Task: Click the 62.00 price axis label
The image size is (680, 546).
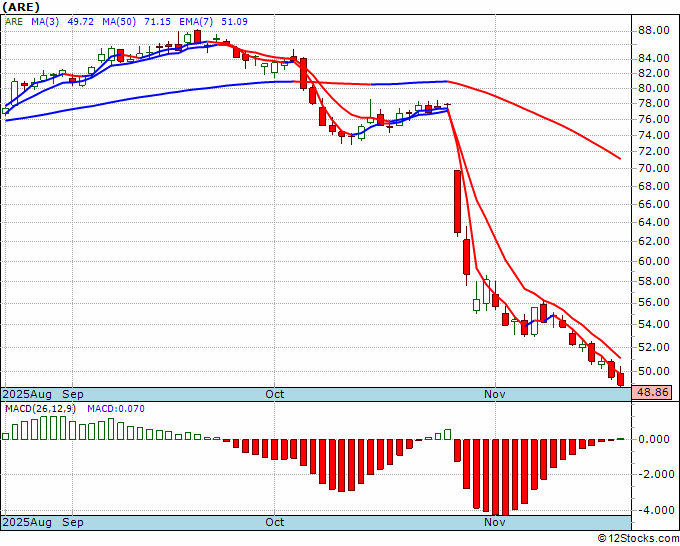Action: click(x=654, y=241)
